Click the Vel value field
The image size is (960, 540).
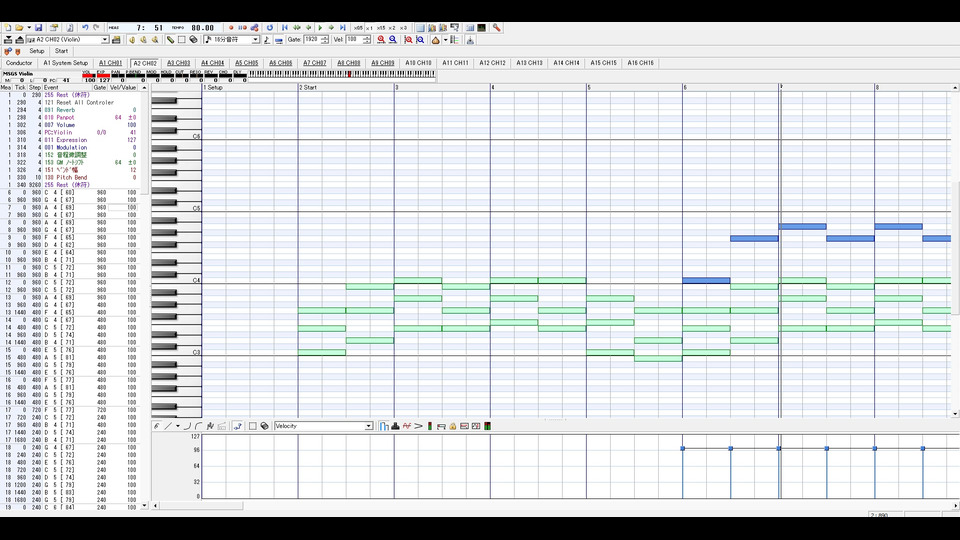point(354,40)
